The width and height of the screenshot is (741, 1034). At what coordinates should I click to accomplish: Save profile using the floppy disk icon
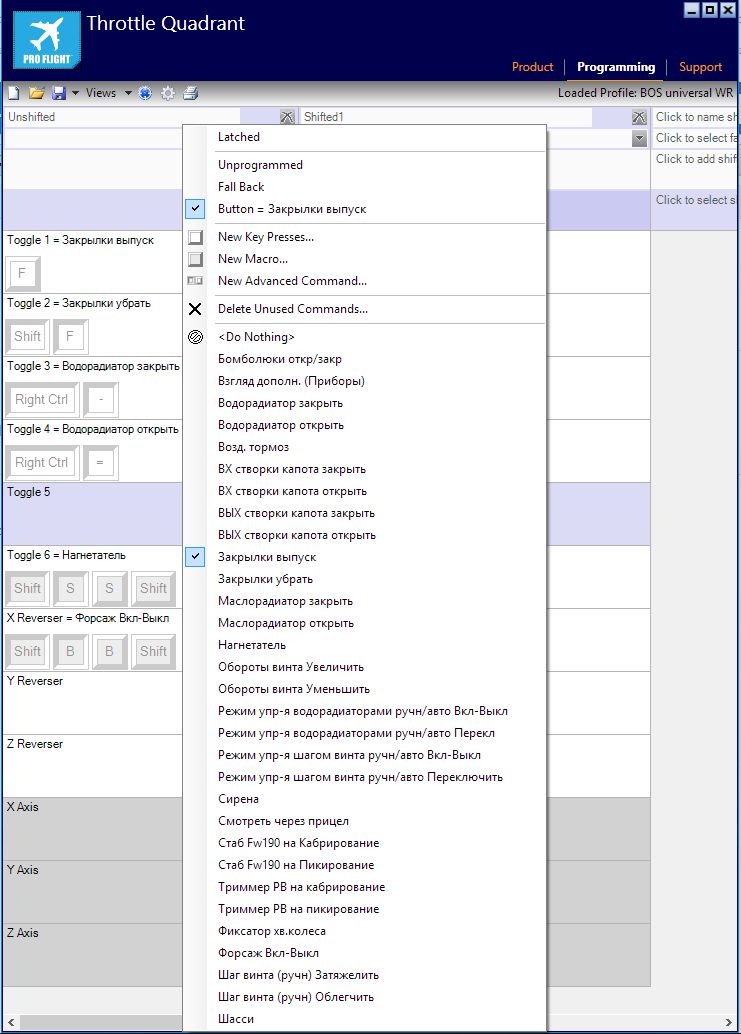59,93
